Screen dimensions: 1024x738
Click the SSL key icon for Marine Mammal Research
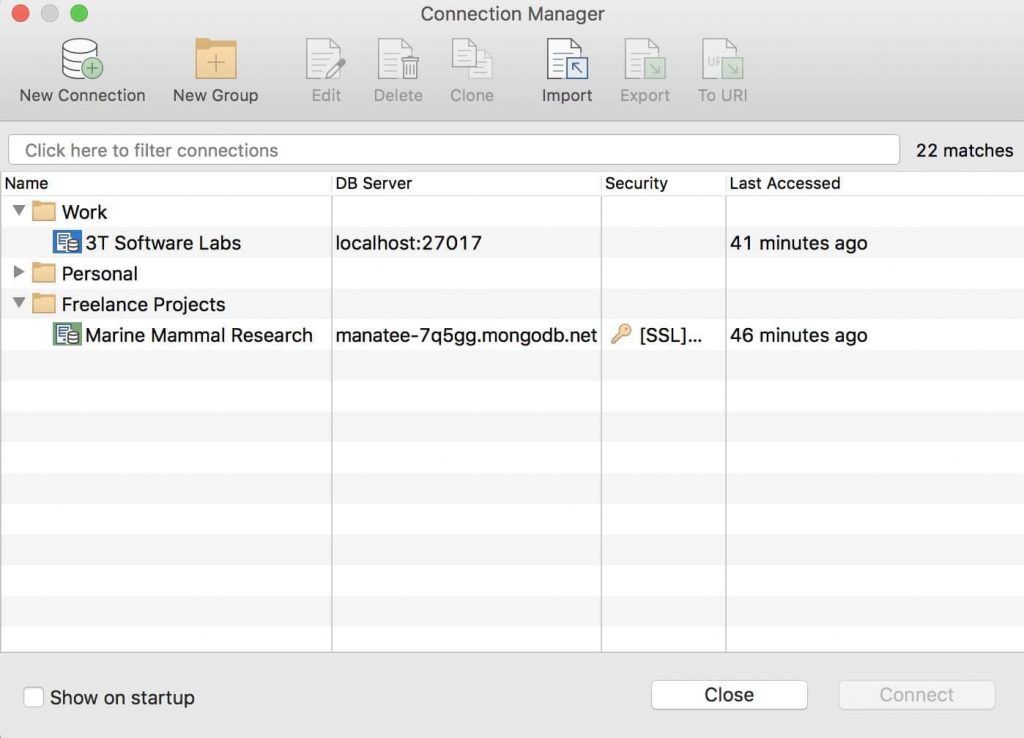click(621, 335)
